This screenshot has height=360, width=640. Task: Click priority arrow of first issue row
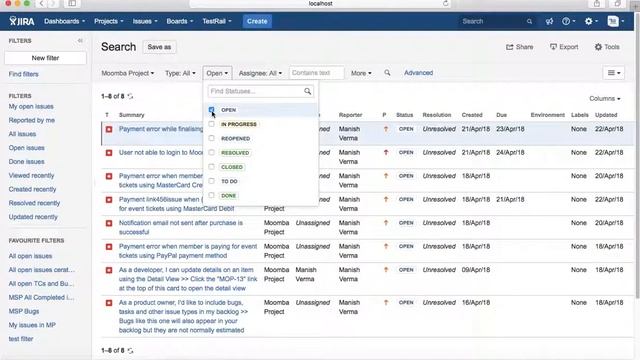pos(386,129)
